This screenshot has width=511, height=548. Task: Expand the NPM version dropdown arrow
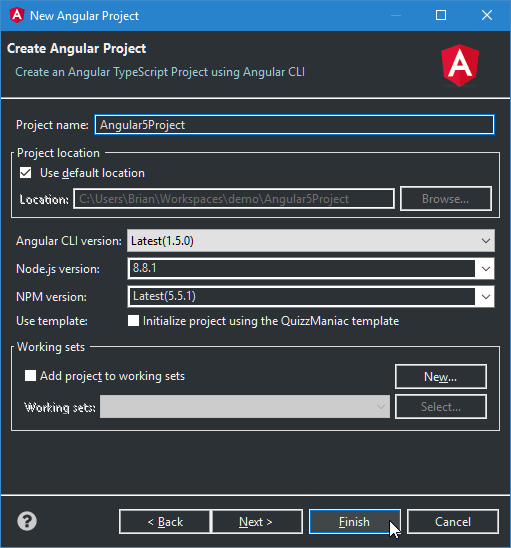[x=485, y=296]
